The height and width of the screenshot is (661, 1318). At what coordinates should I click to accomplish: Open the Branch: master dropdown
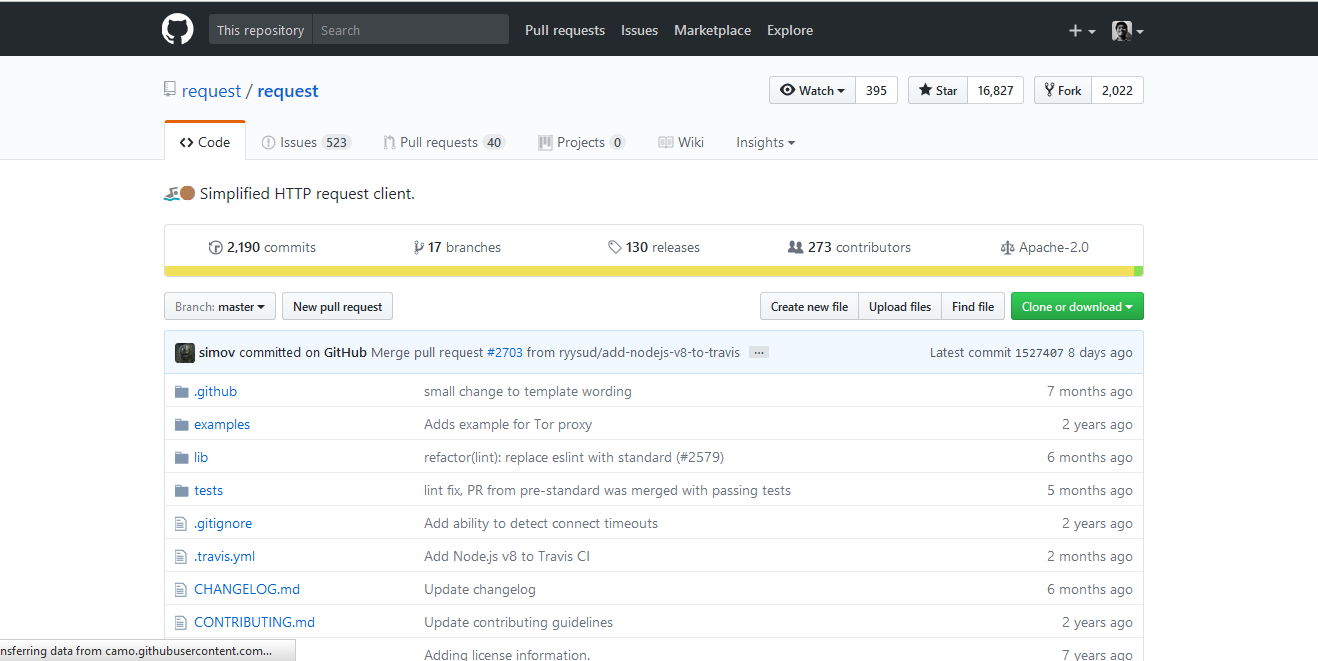coord(219,306)
